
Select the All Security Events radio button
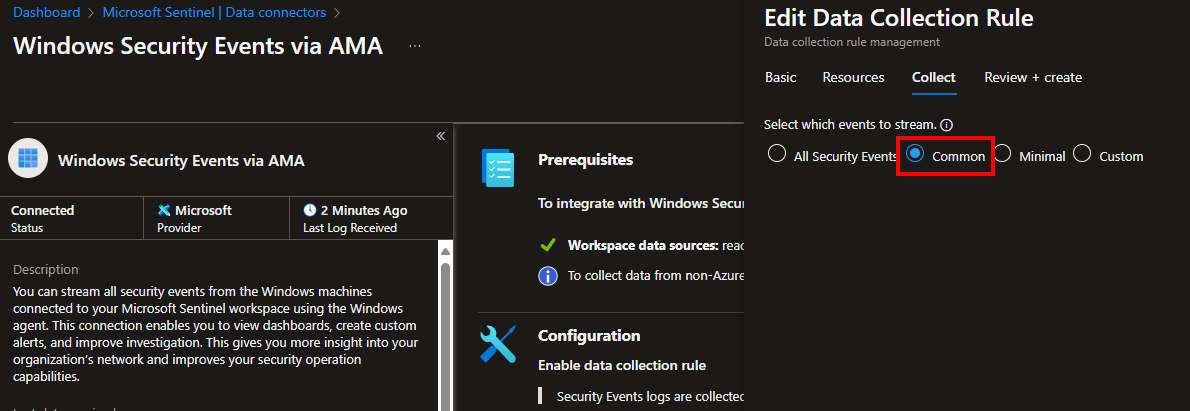coord(776,154)
